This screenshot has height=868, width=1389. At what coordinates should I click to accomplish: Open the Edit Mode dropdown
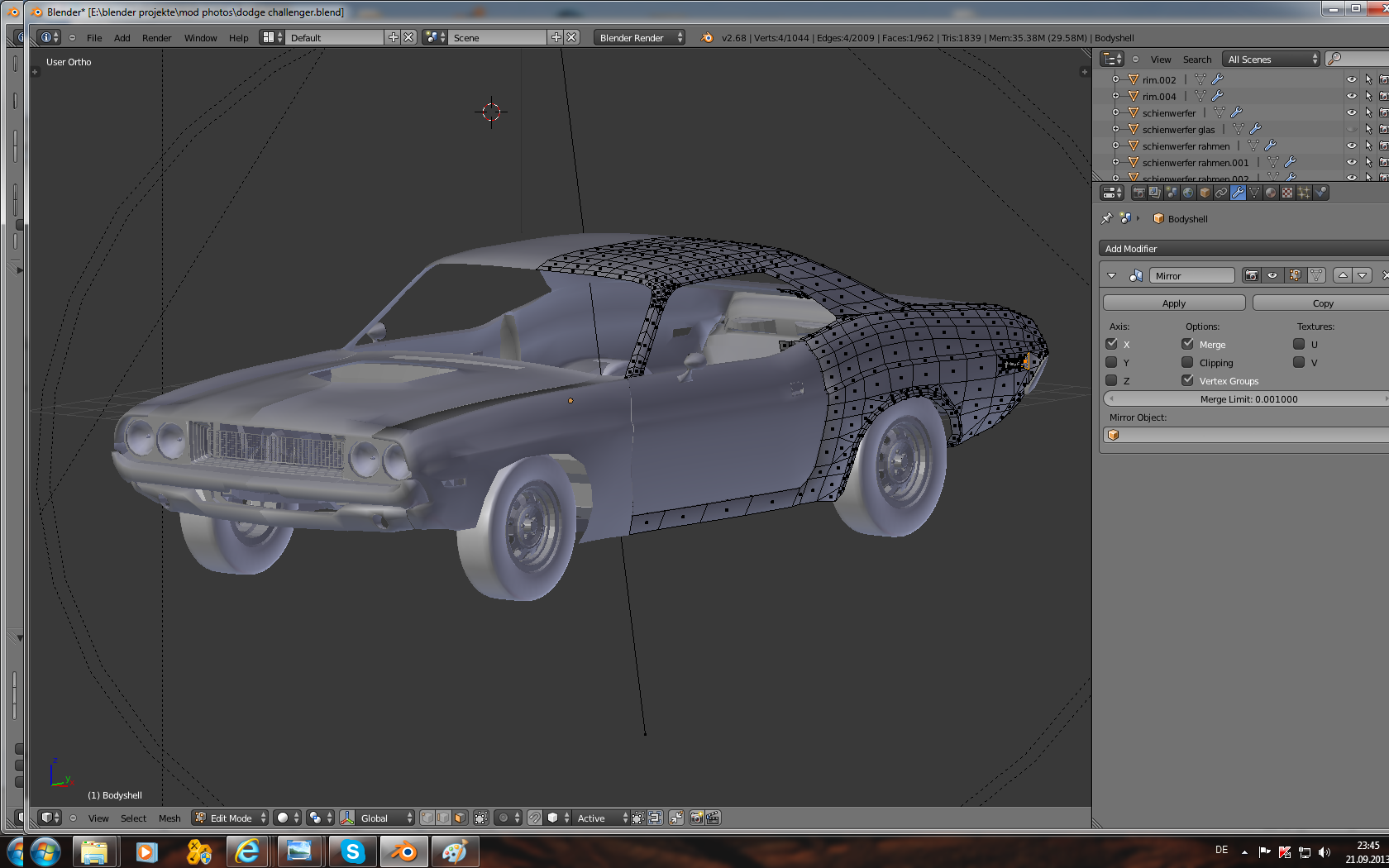[x=231, y=818]
